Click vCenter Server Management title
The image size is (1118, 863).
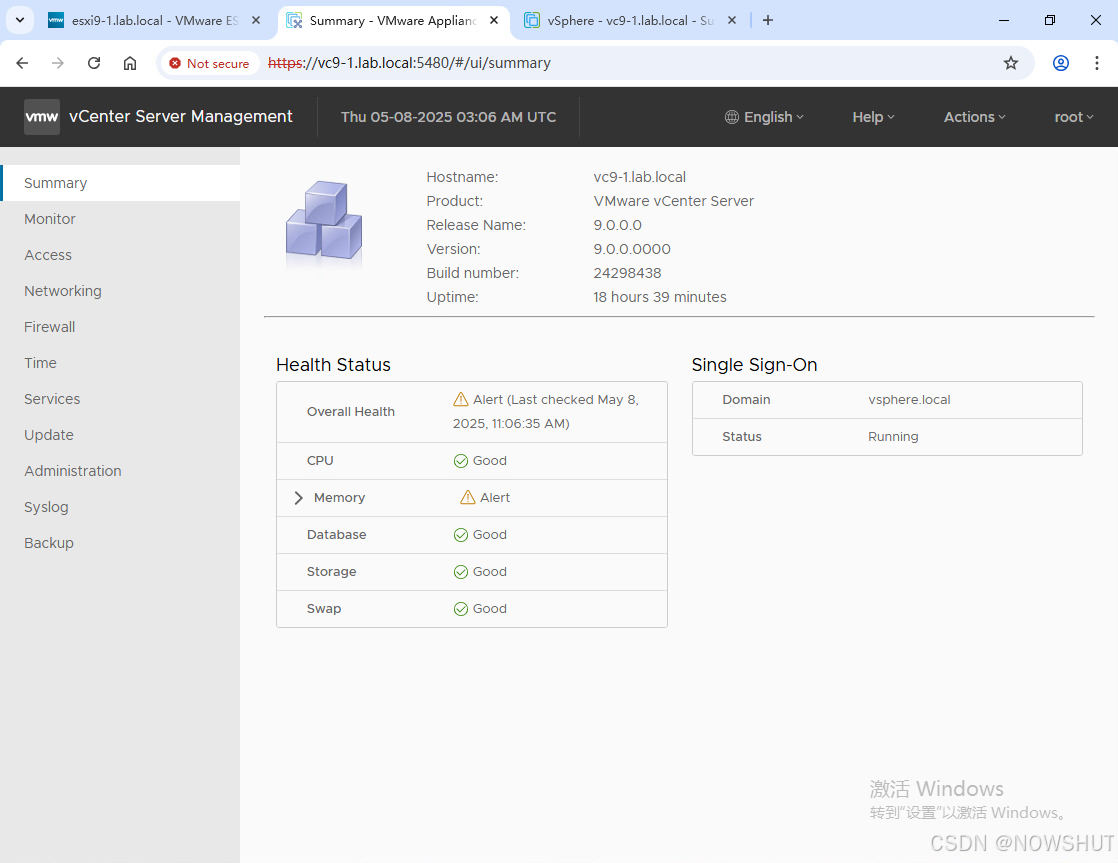coord(180,116)
